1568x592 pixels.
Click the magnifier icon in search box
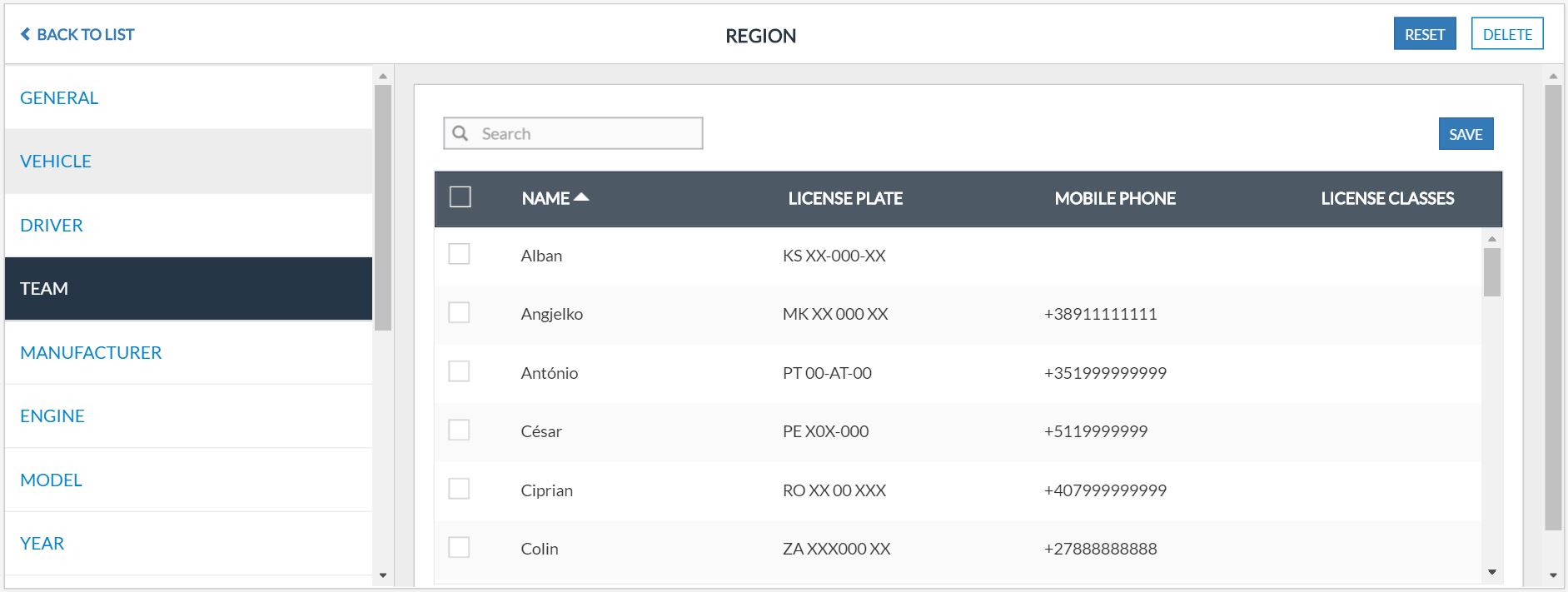460,133
